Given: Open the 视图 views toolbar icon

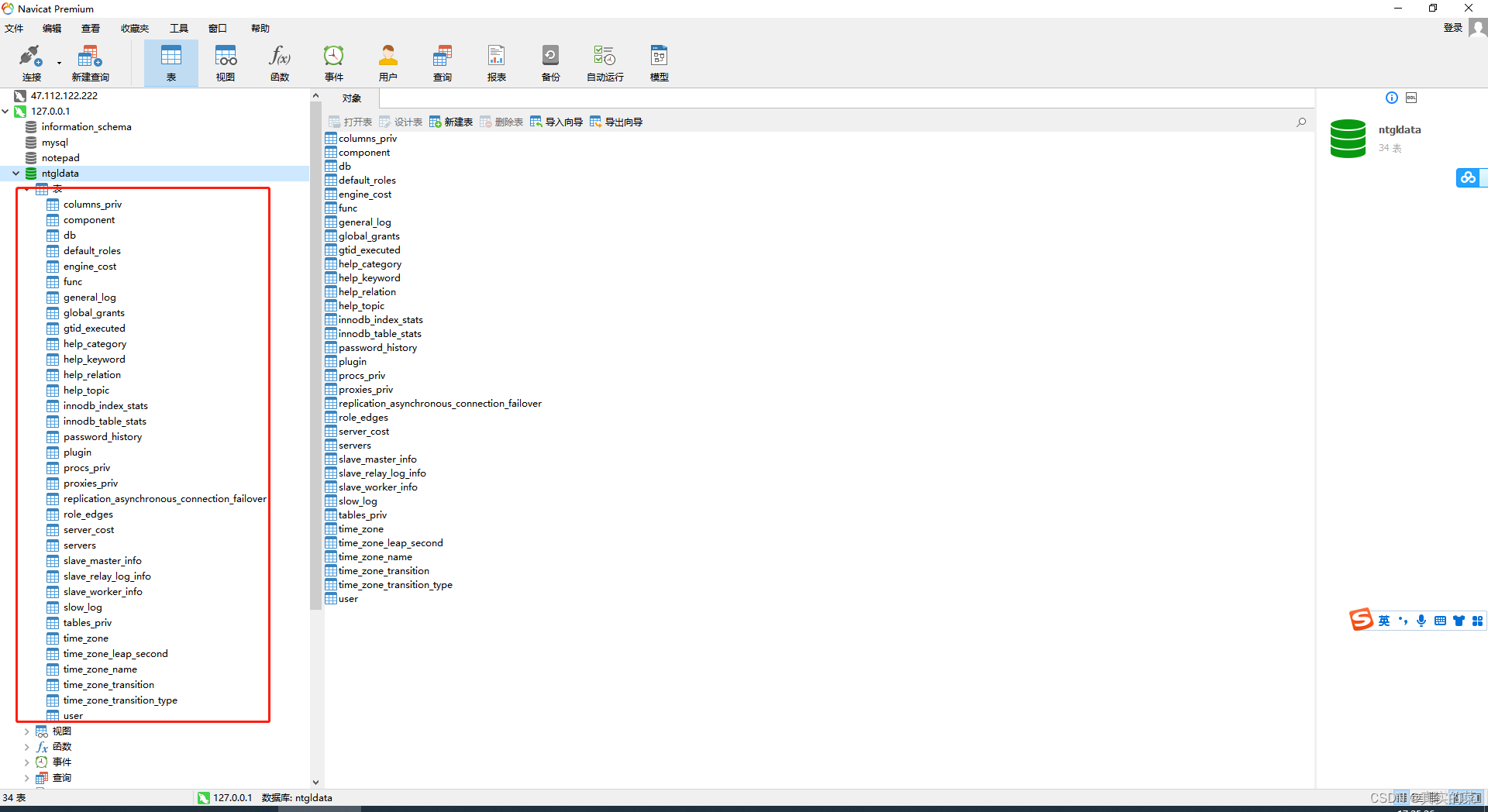Looking at the screenshot, I should pos(226,62).
